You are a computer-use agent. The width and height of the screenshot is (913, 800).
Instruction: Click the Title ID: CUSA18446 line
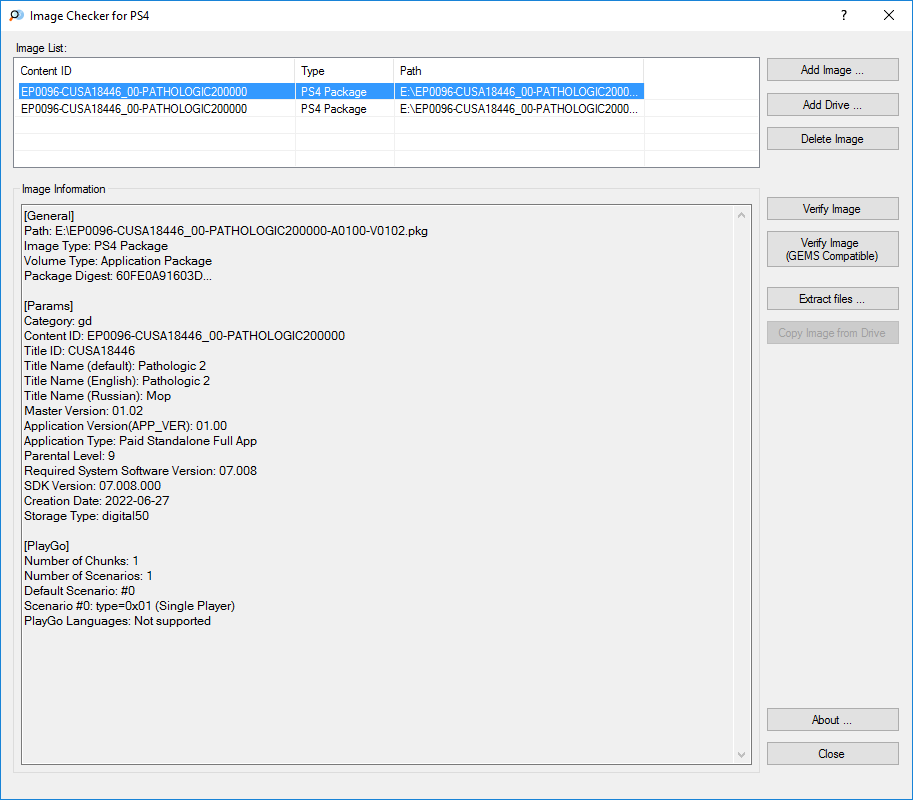click(79, 351)
